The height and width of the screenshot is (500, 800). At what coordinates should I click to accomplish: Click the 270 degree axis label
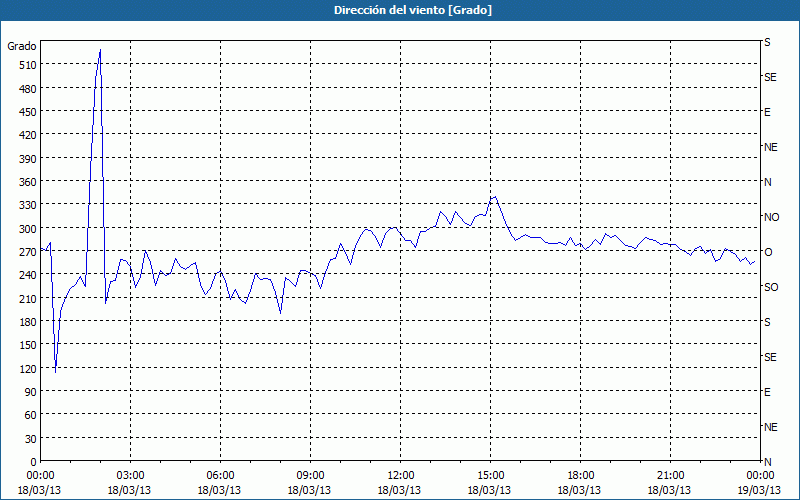click(28, 252)
